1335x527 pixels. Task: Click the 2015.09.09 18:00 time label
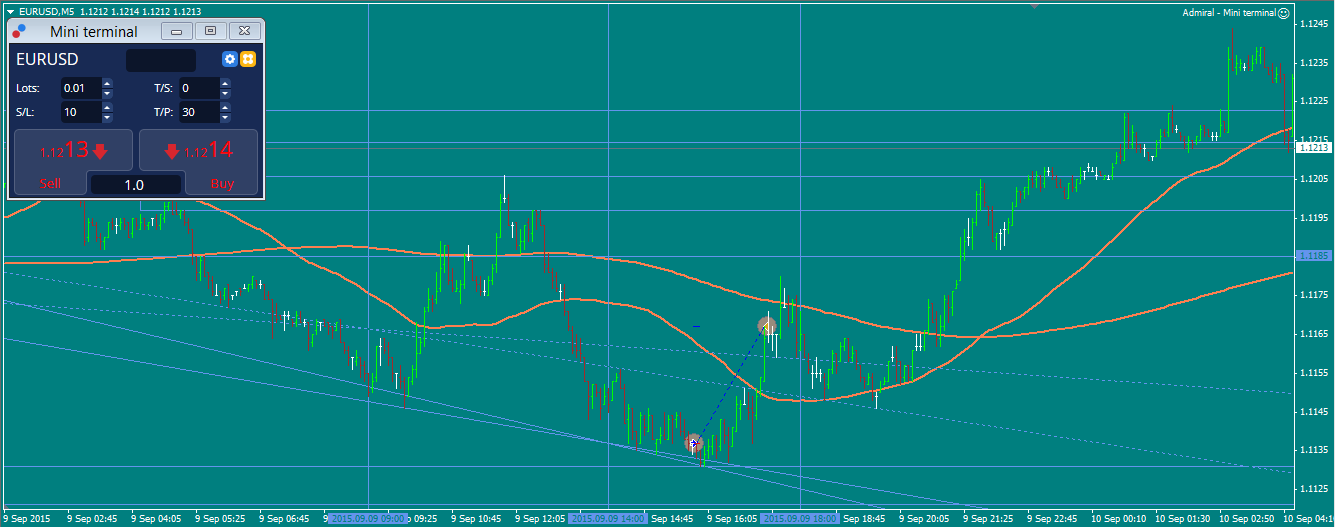click(800, 519)
